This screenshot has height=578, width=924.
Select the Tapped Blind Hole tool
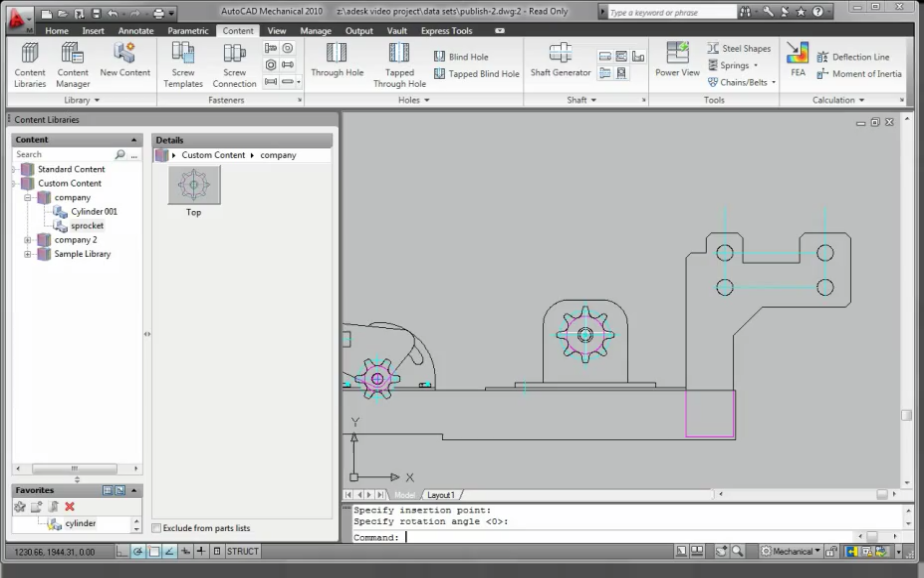[x=476, y=74]
